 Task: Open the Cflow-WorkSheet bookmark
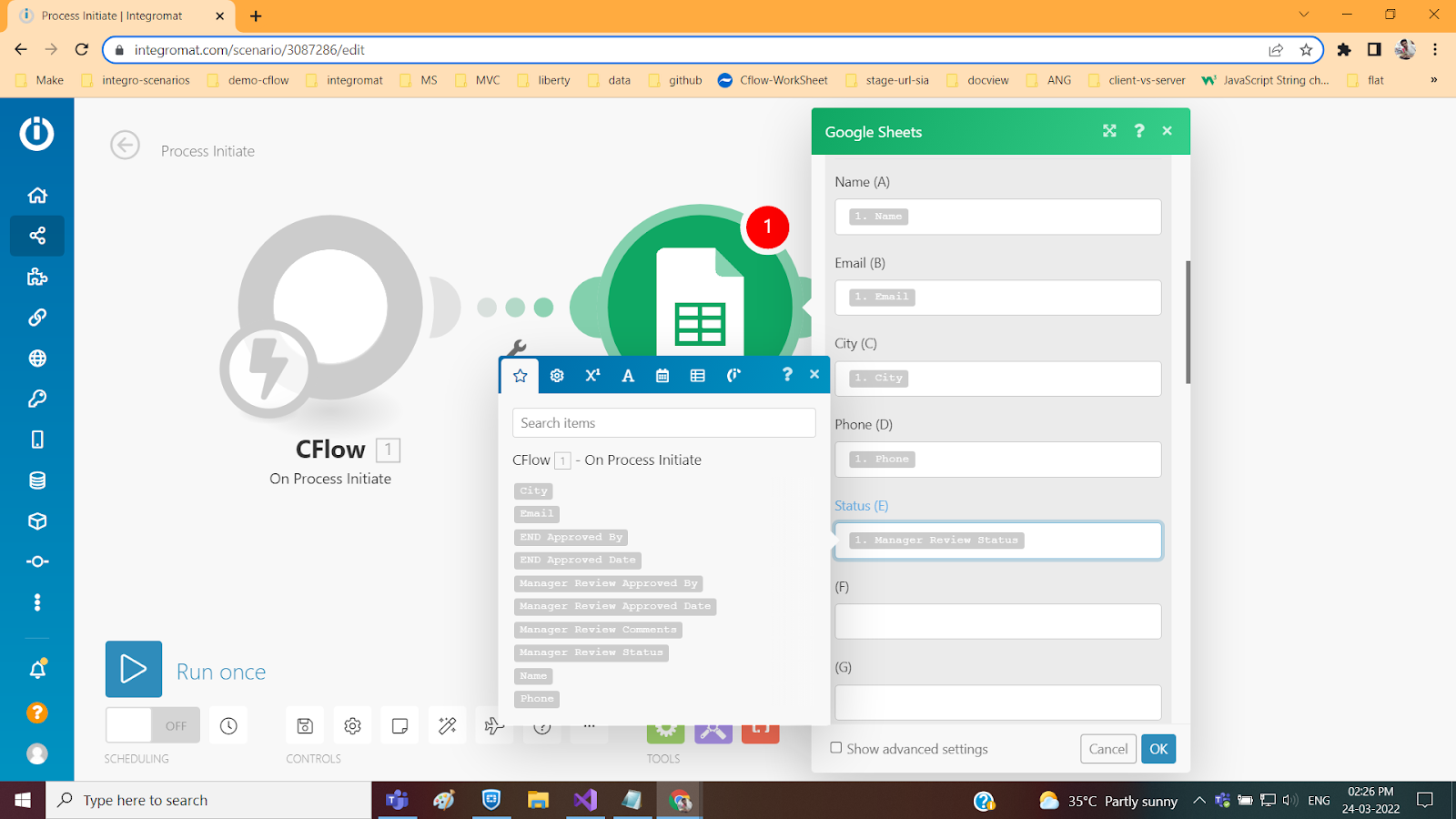coord(773,80)
